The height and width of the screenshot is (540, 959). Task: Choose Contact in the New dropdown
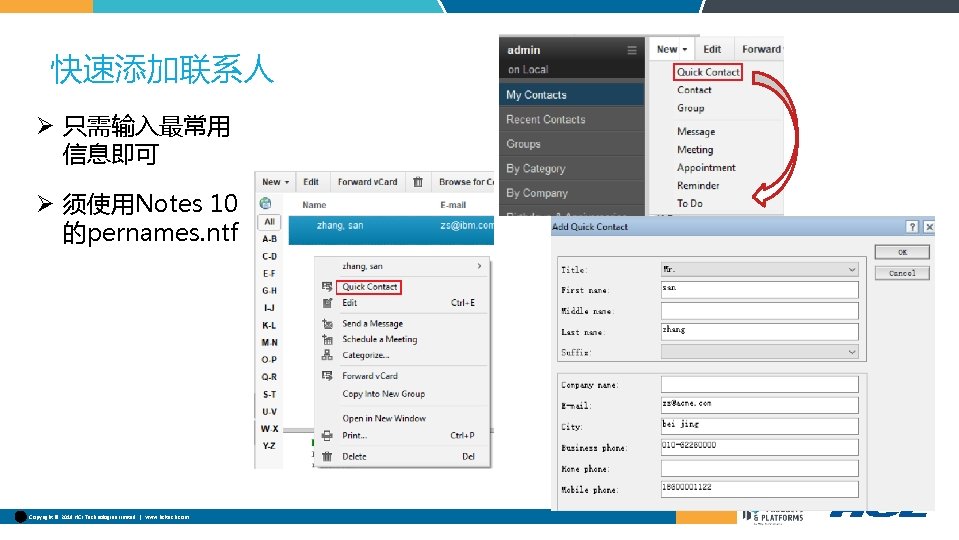click(694, 90)
